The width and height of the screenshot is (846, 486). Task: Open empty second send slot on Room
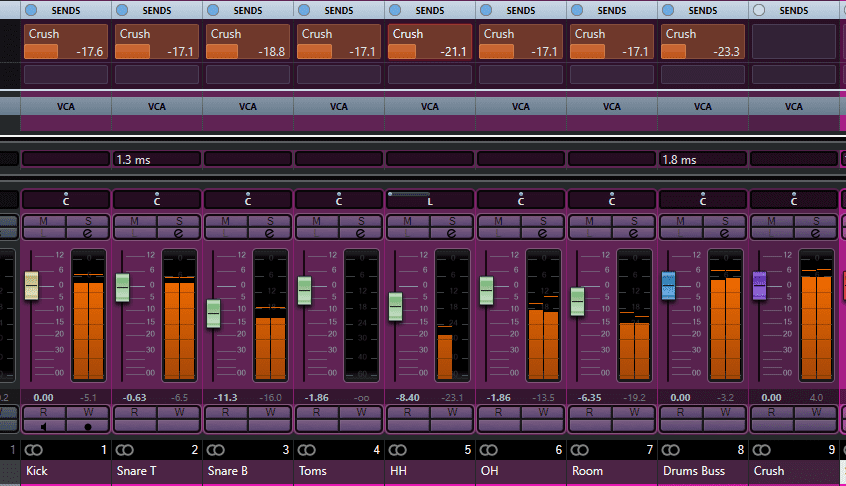pos(612,74)
